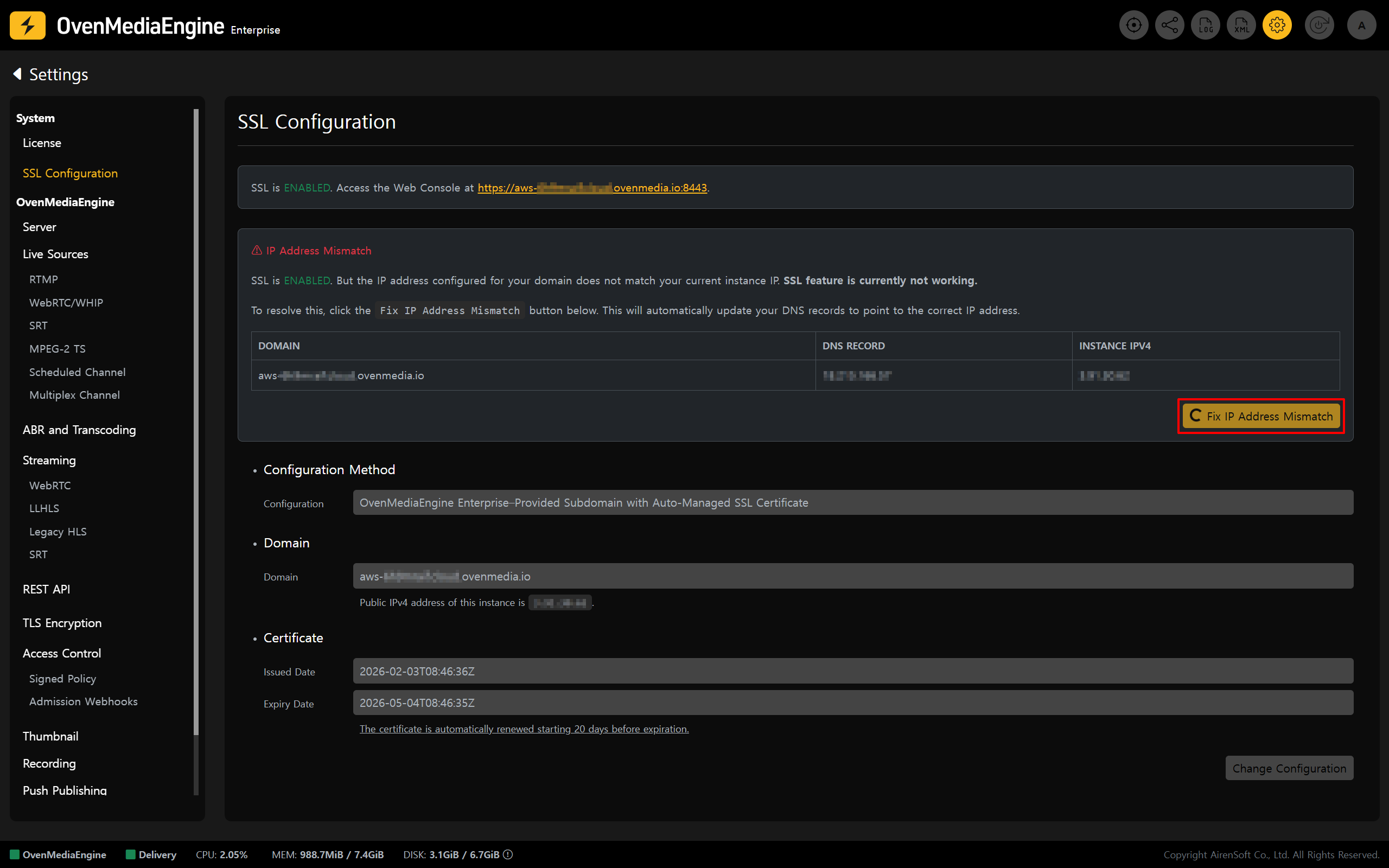
Task: Open the account avatar 'A' menu
Action: pyautogui.click(x=1361, y=25)
